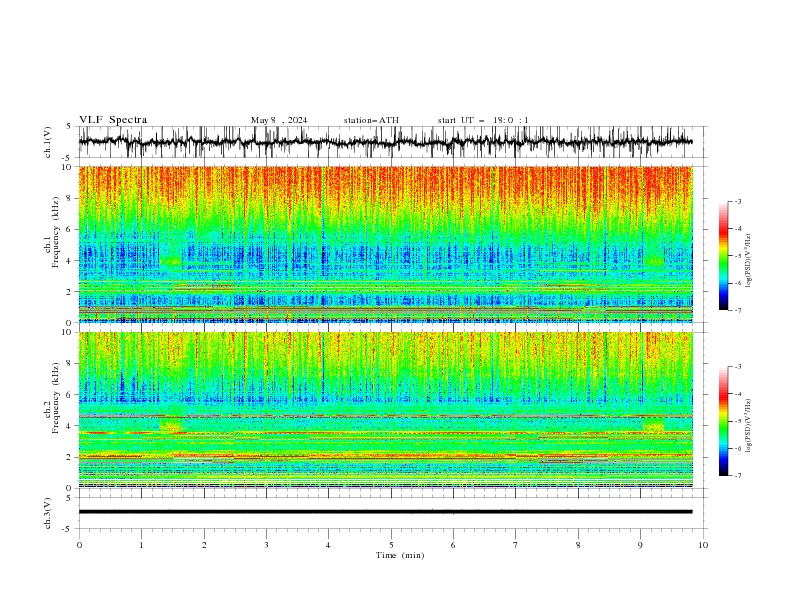Click the "-7" tick on ch.2 colorbar
The height and width of the screenshot is (612, 792).
738,476
